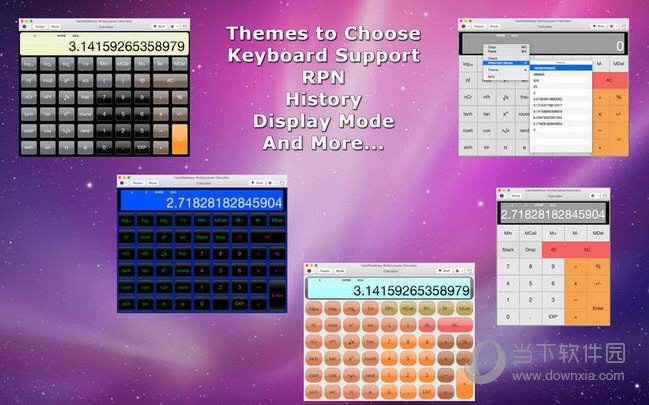The image size is (649, 405).
Task: Click the blue display on the neon calculator
Action: [202, 202]
